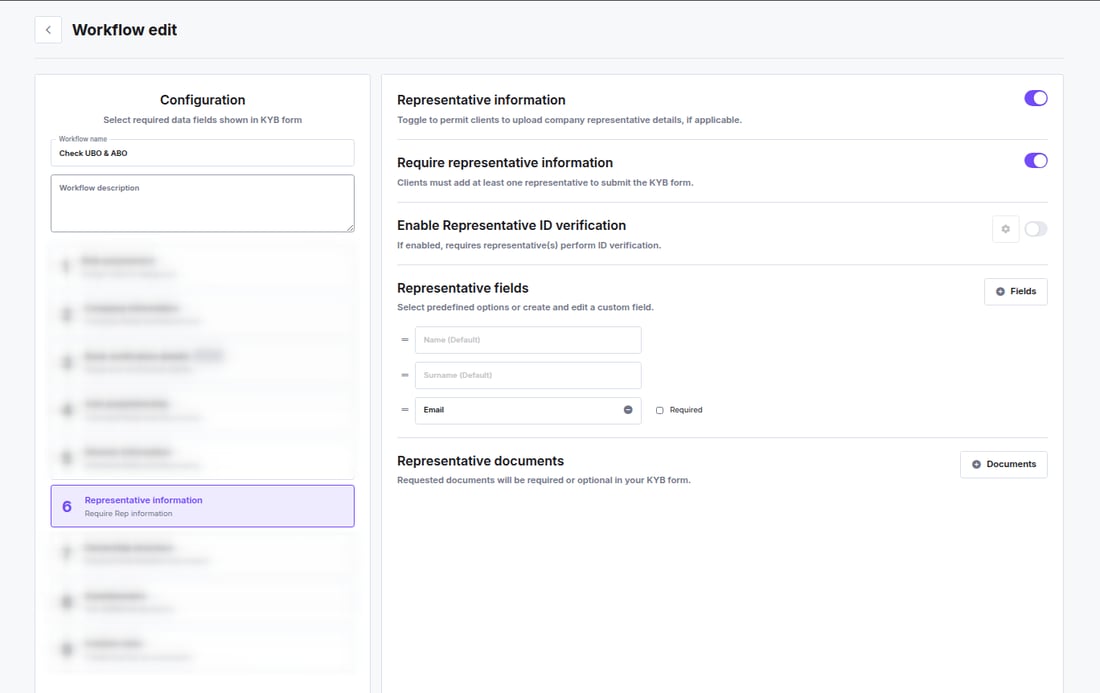Remove the Email field with minus icon
This screenshot has height=693, width=1100.
click(x=628, y=410)
